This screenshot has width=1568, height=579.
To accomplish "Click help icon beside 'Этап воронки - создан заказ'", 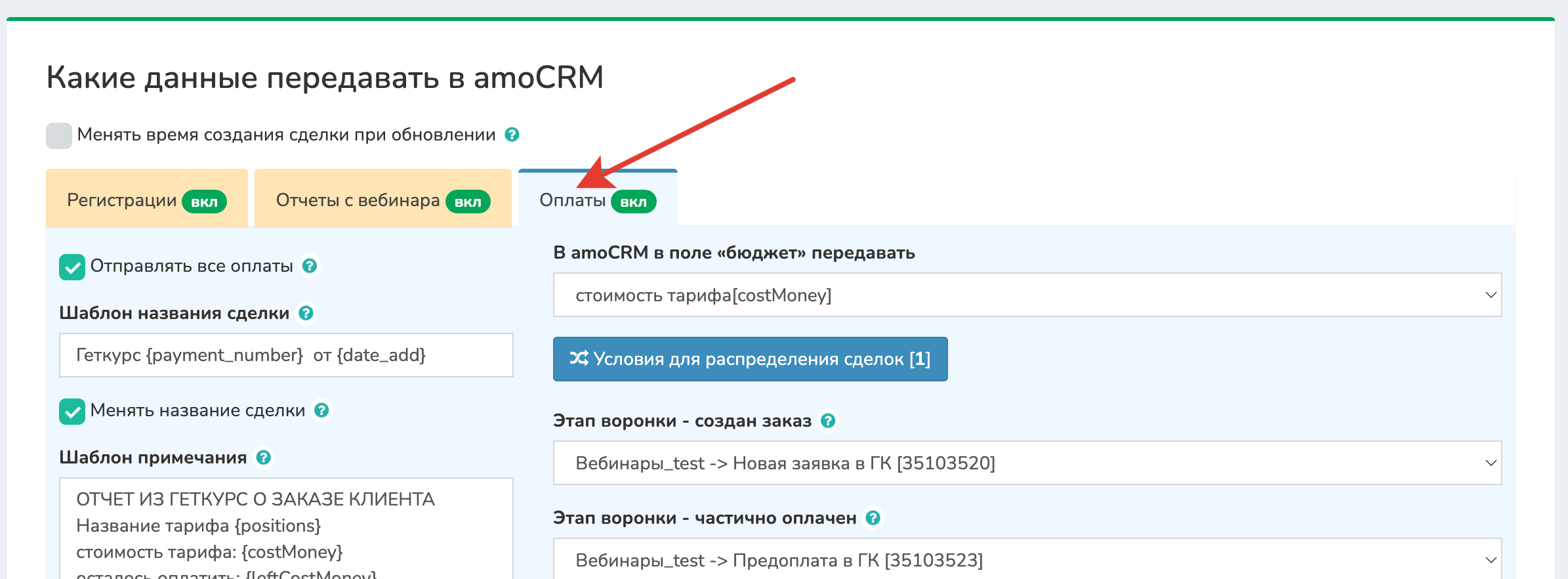I will point(829,421).
